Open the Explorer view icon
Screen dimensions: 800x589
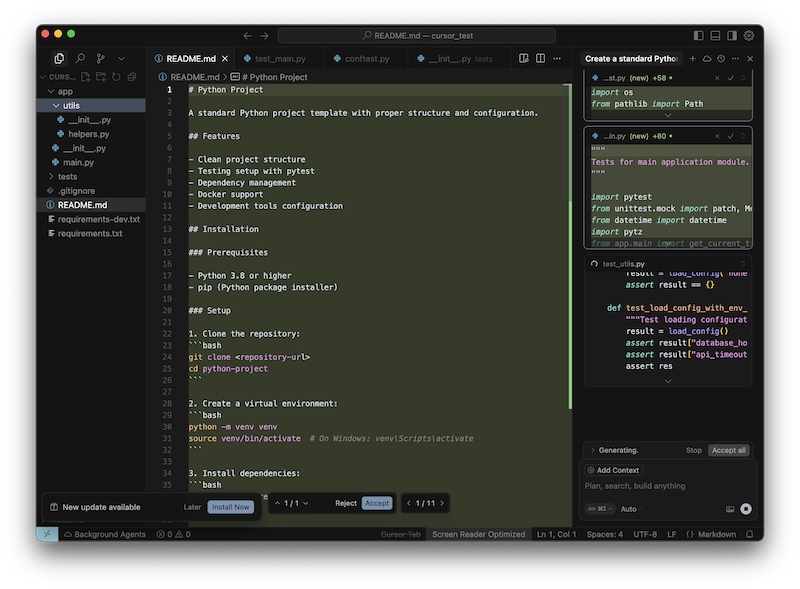coord(59,59)
